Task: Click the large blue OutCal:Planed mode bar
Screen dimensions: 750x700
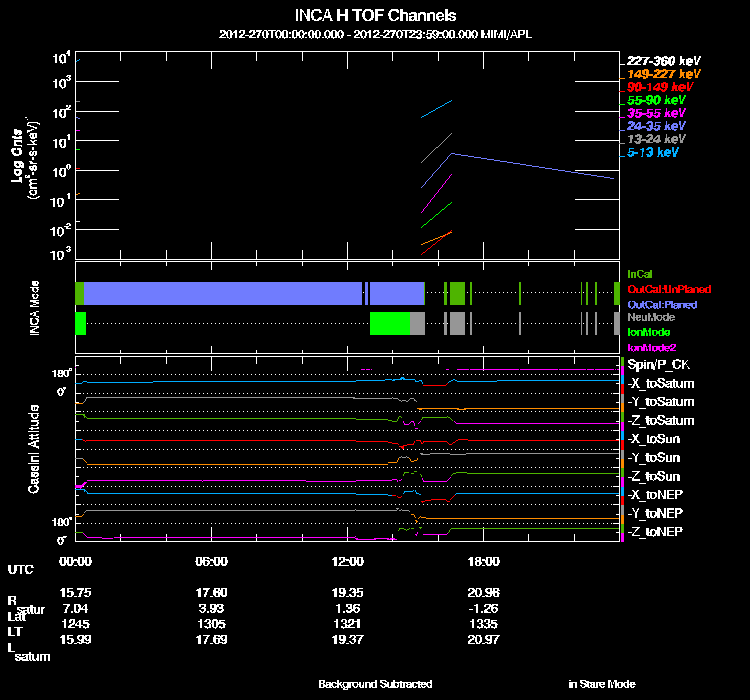Action: tap(223, 293)
